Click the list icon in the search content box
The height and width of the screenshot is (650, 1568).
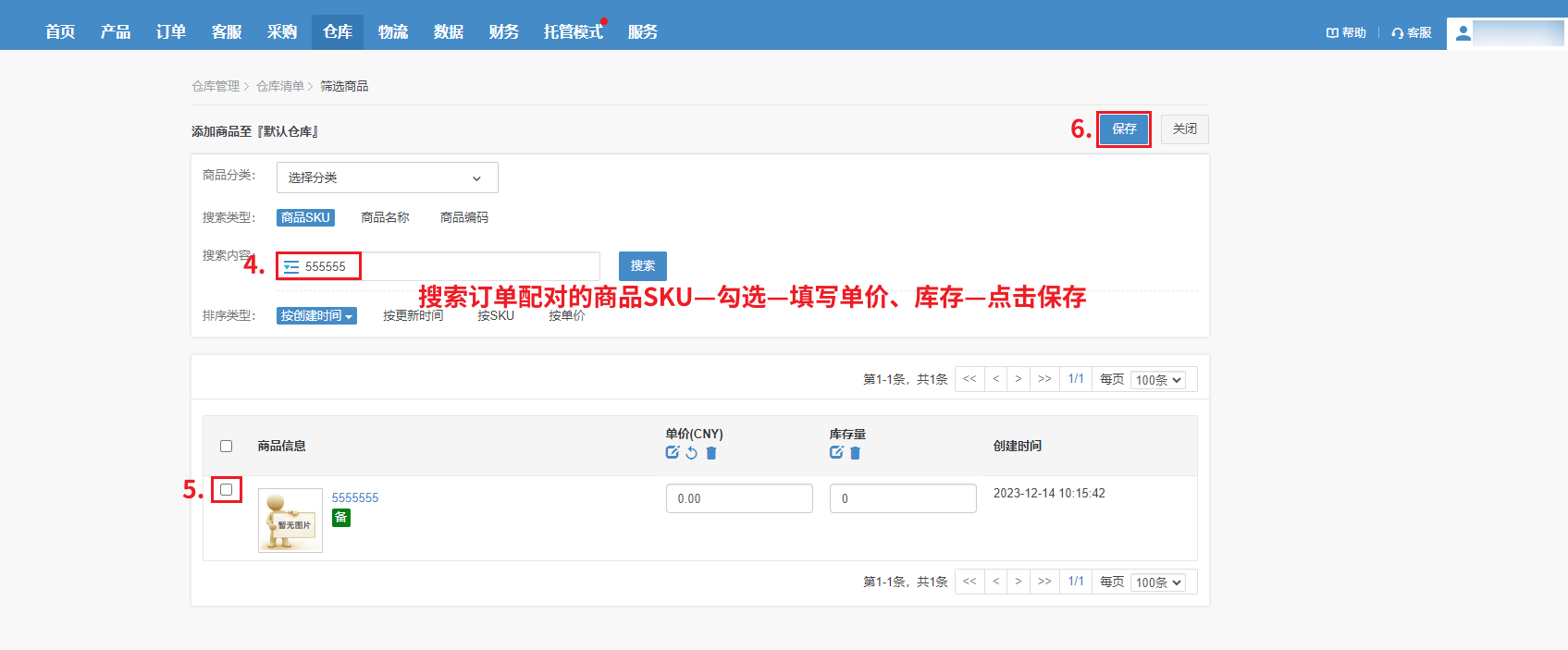[291, 266]
